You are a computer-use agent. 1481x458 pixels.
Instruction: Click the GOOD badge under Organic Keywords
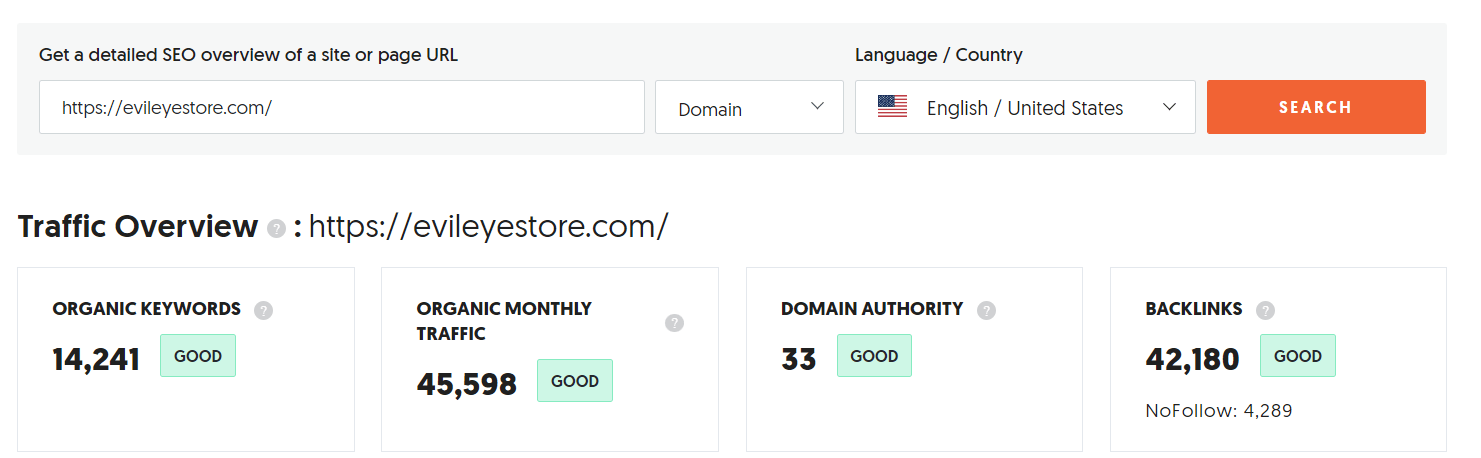198,356
